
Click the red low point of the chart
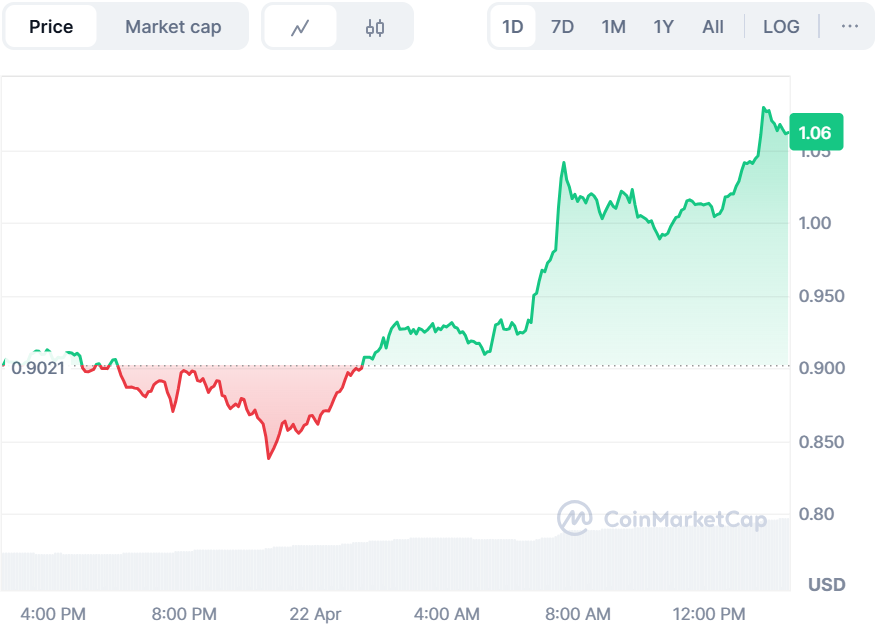(x=268, y=457)
